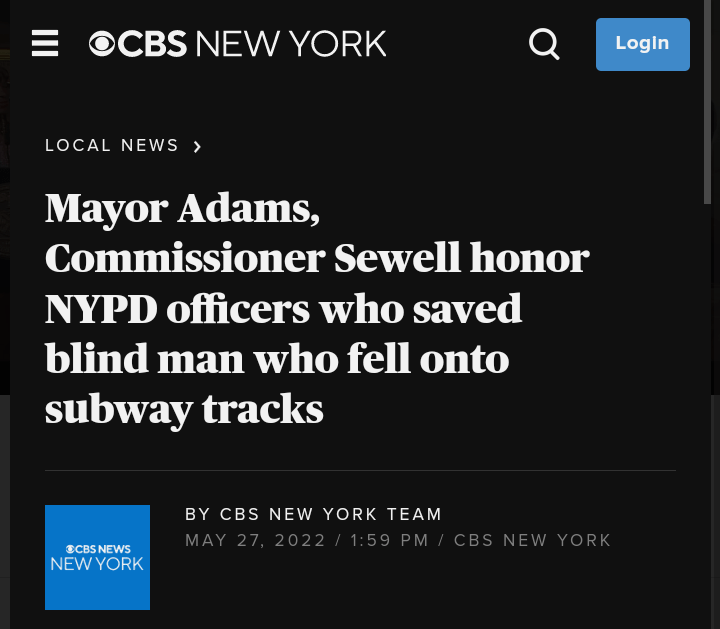
Task: Click the bold CBS letters in header
Action: [x=152, y=44]
